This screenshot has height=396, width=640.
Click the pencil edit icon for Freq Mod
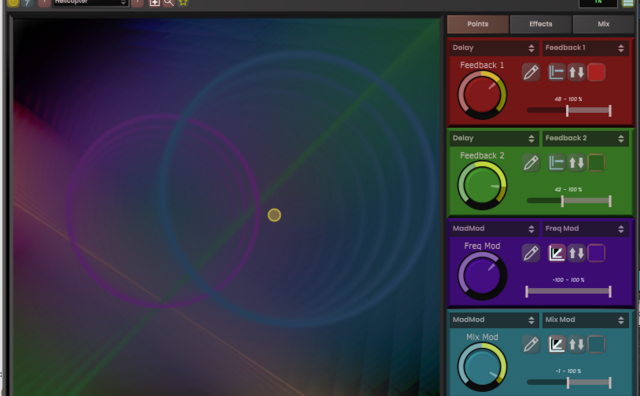click(531, 253)
